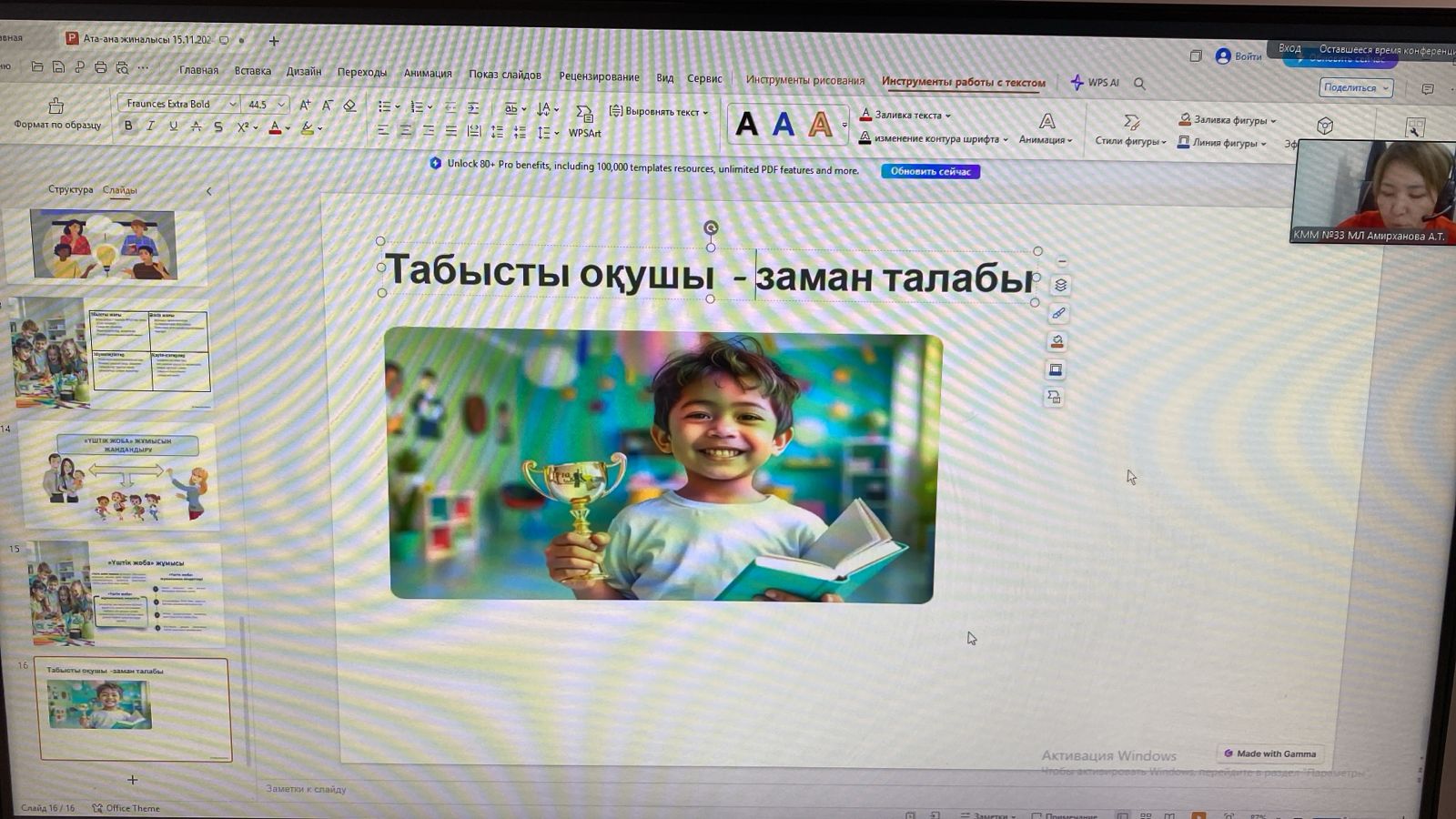Open the Вставка ribbon tab
Viewport: 1456px width, 819px height.
252,71
